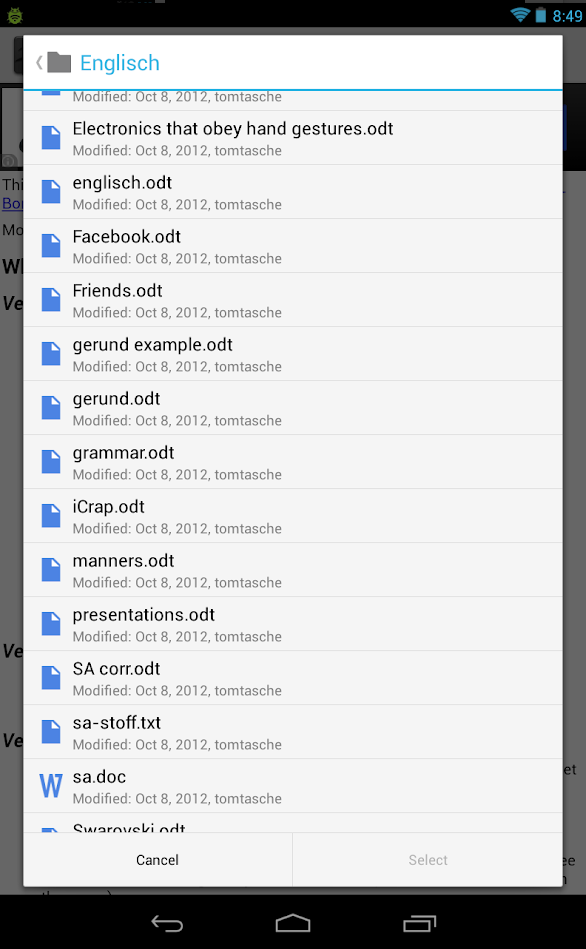The image size is (586, 949).
Task: Tap the Android home navigation icon
Action: click(x=293, y=924)
